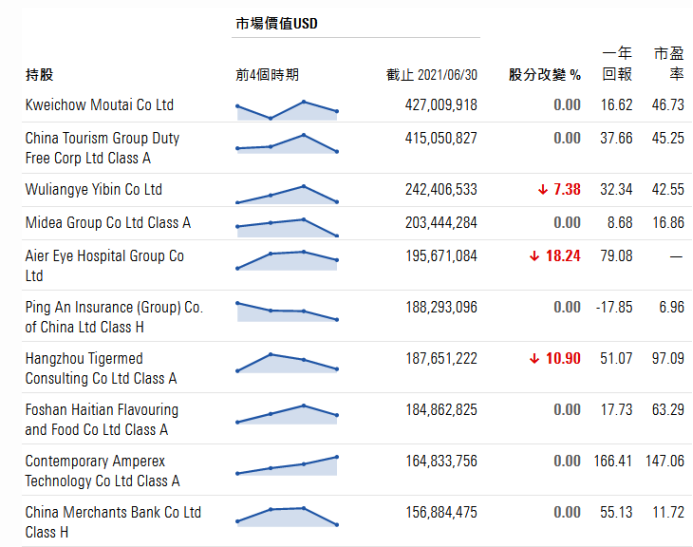Click Foshan Haitian Flavouring and Food
Image resolution: width=693 pixels, height=547 pixels.
(101, 419)
